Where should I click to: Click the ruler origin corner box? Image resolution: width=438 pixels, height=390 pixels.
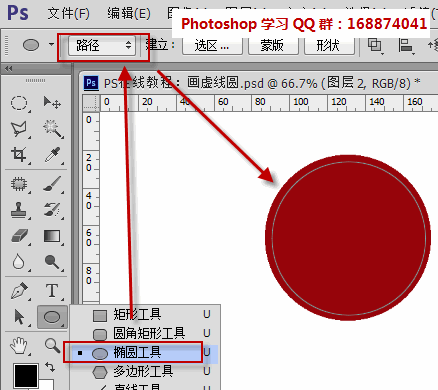point(91,102)
